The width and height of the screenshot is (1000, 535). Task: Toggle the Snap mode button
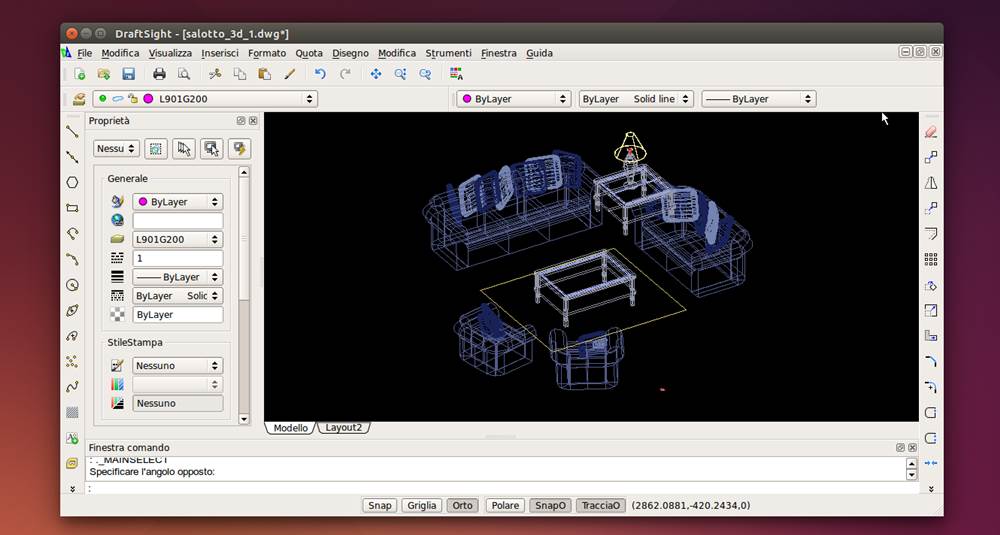380,505
